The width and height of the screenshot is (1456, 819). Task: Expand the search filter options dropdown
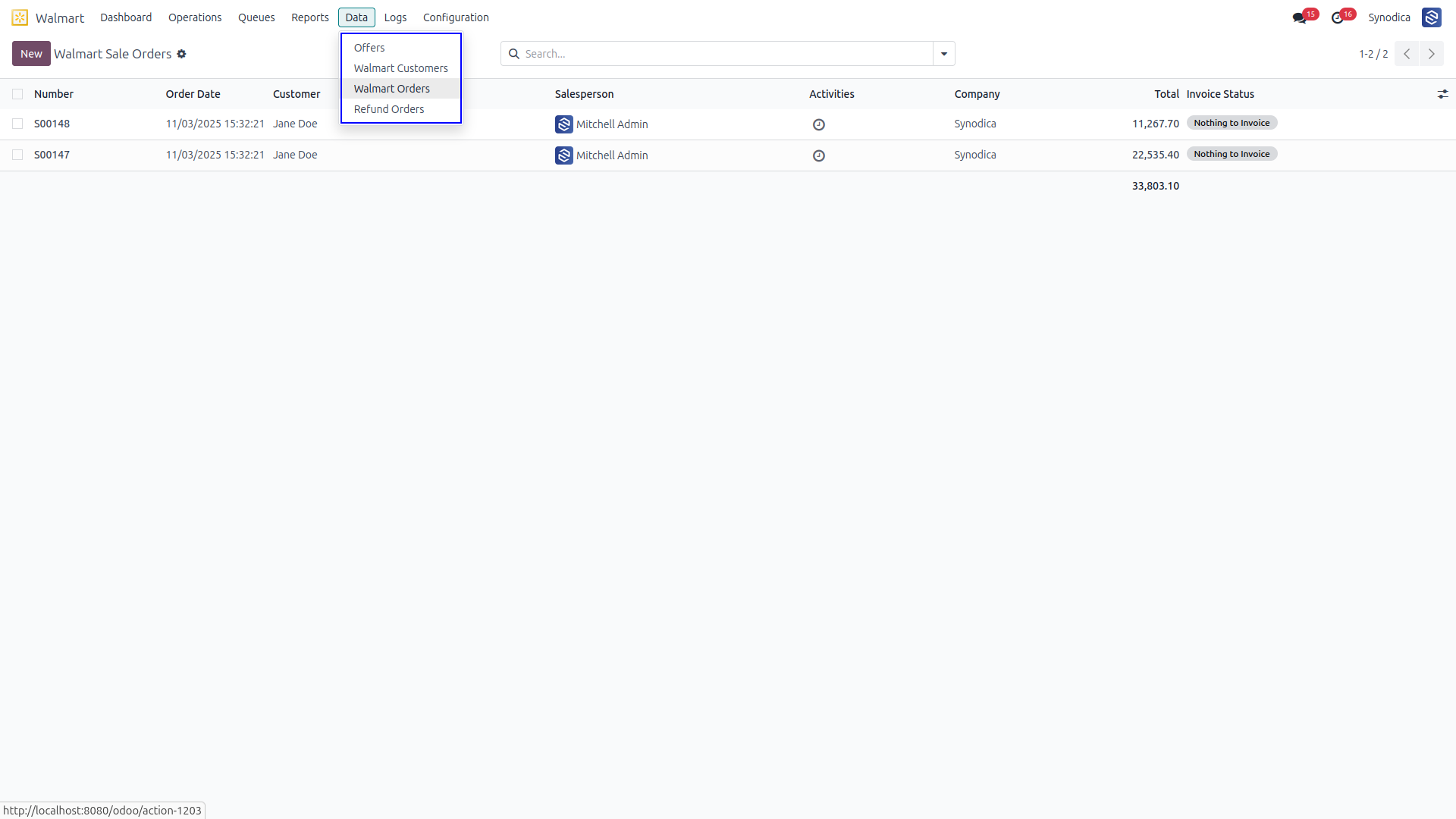[944, 54]
